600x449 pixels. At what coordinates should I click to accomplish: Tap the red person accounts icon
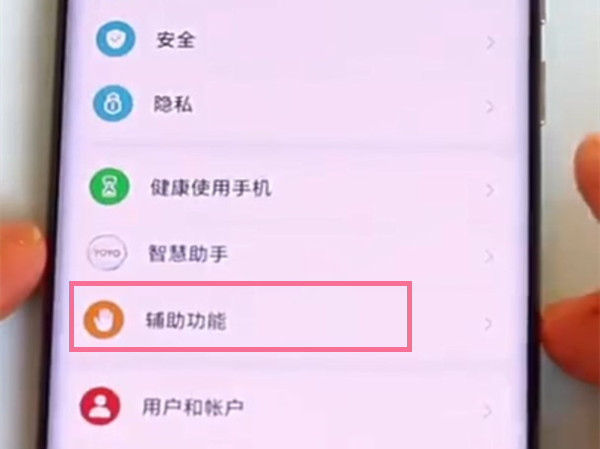[100, 406]
